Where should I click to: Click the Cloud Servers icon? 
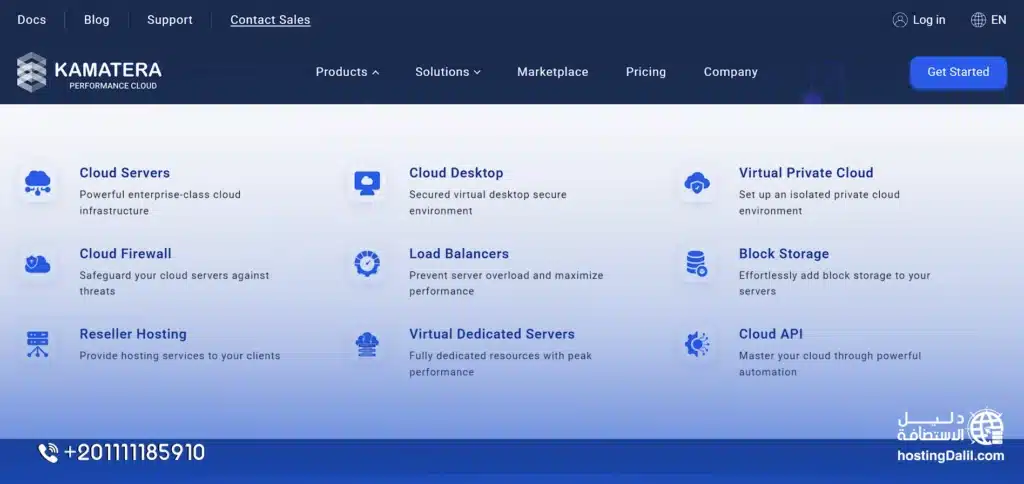[38, 183]
